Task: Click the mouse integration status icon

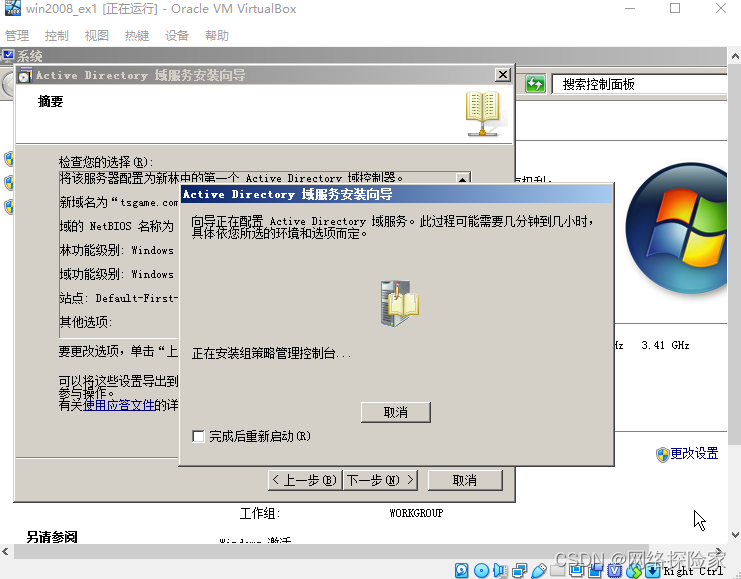Action: (634, 570)
